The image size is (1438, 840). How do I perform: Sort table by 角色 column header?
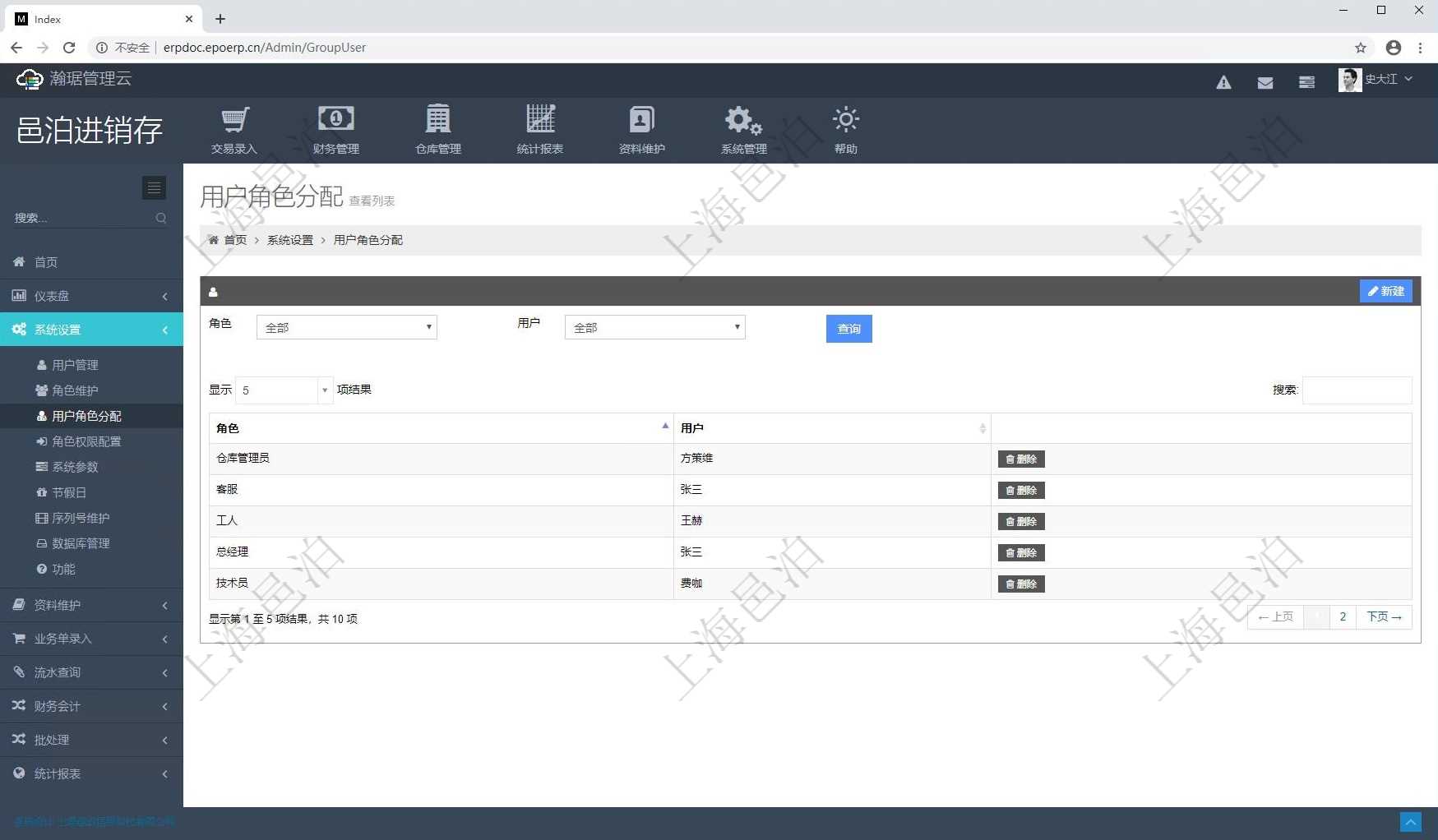tap(441, 428)
